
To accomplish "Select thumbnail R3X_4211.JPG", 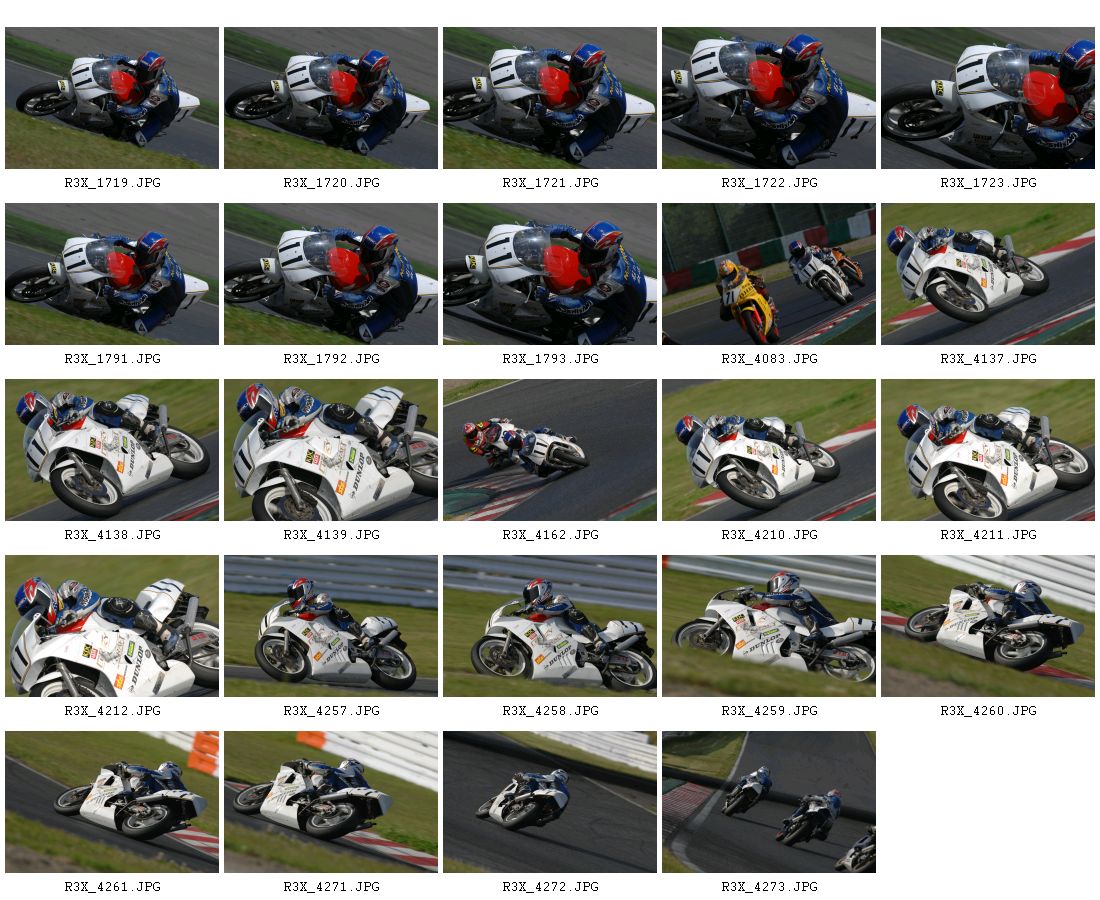I will click(988, 450).
